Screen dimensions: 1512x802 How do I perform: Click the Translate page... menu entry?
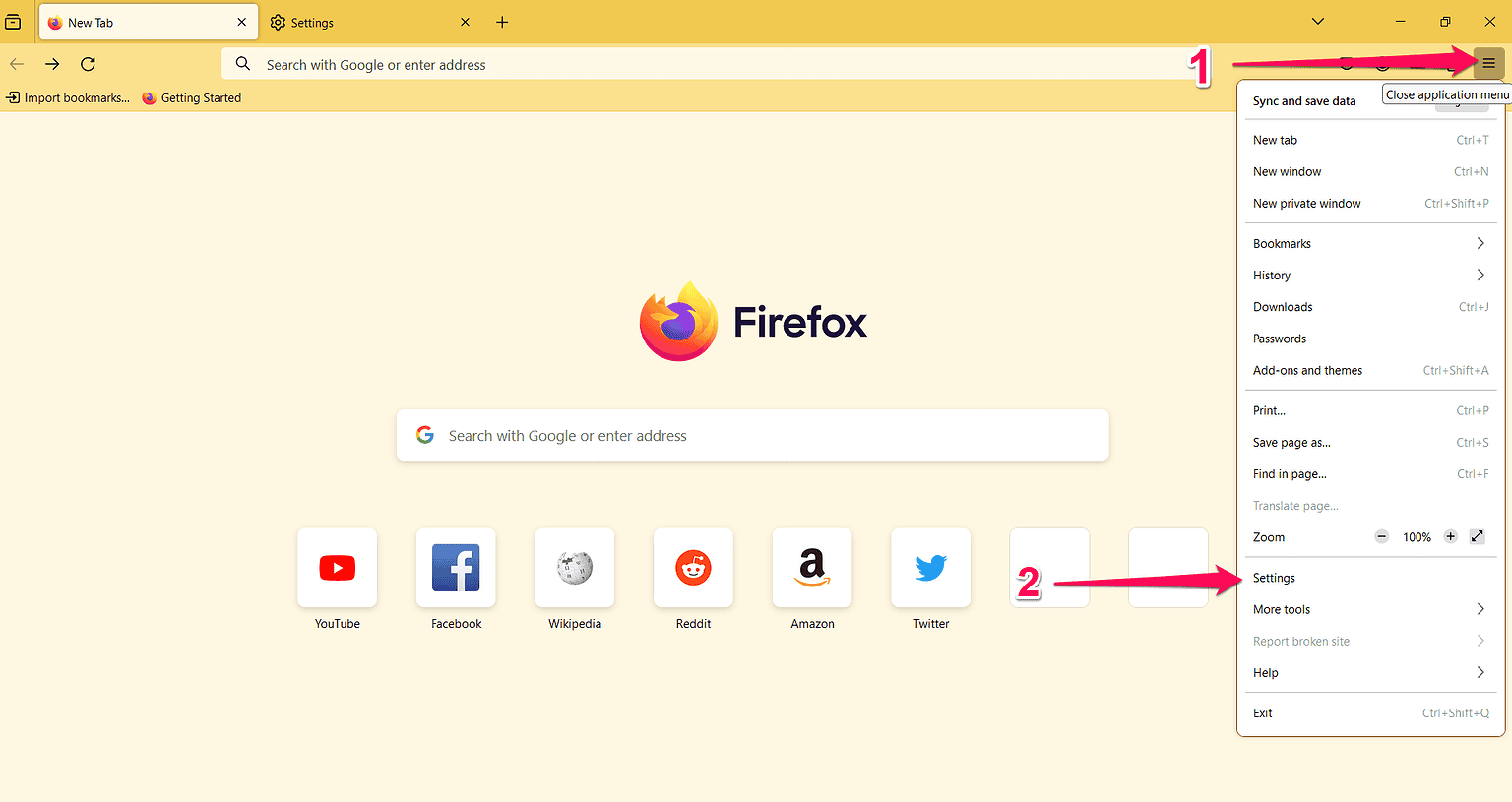pos(1370,506)
